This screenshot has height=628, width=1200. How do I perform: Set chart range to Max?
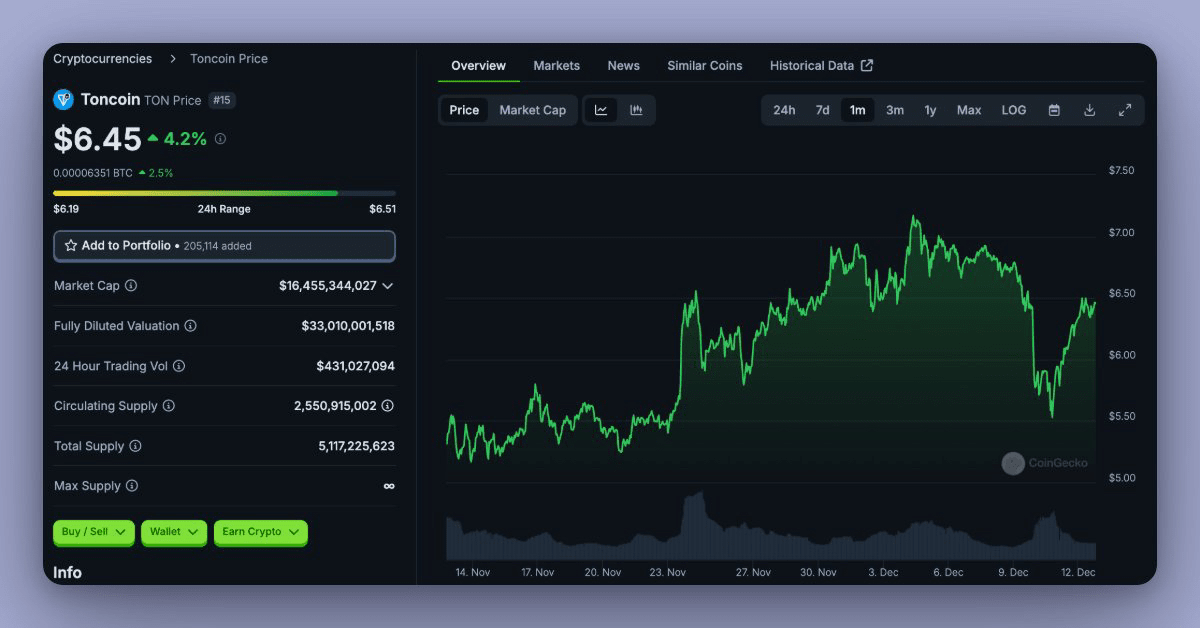(x=969, y=110)
